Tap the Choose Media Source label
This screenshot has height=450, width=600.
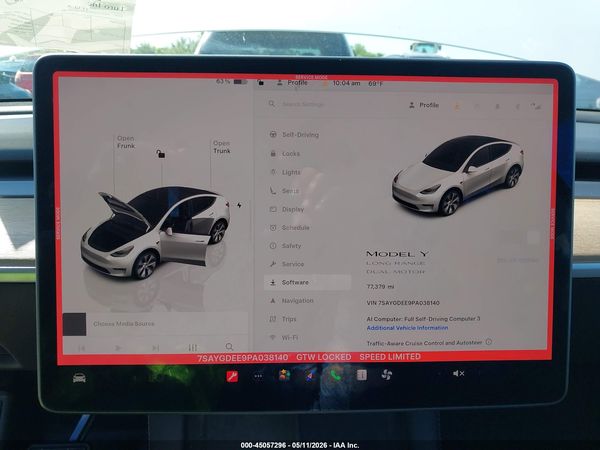click(124, 324)
